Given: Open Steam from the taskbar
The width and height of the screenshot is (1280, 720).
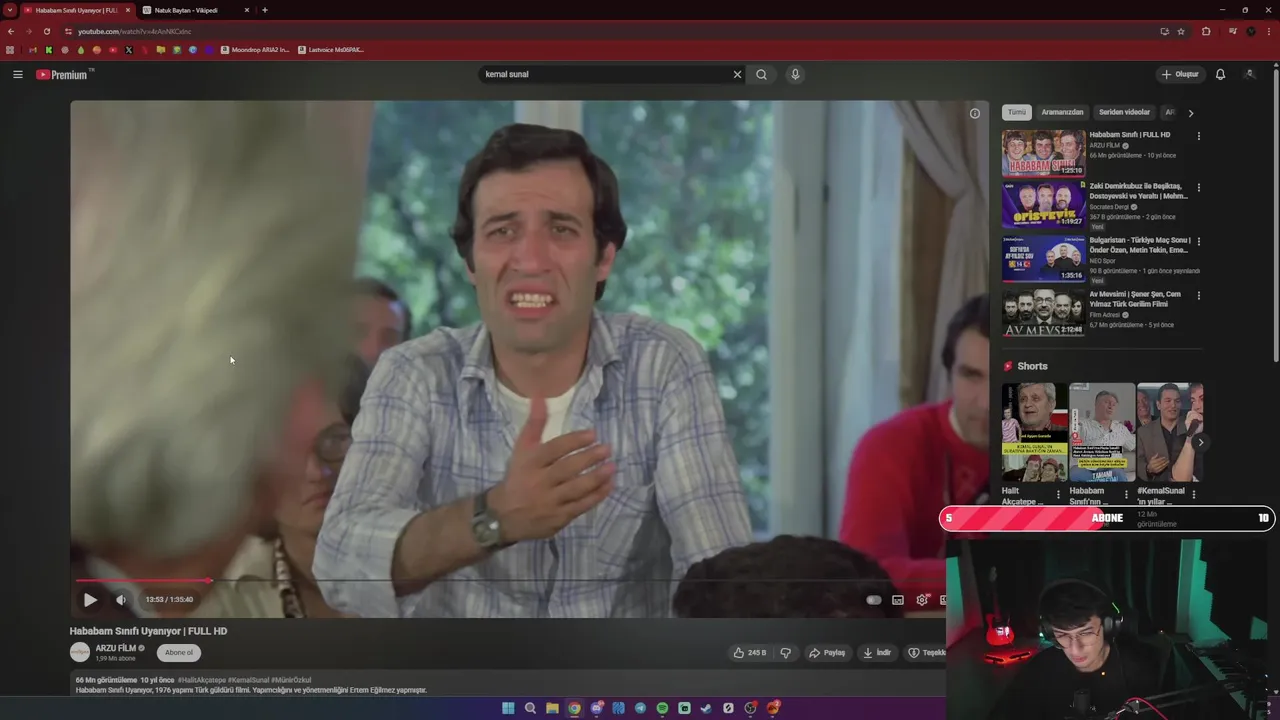Looking at the screenshot, I should (706, 708).
